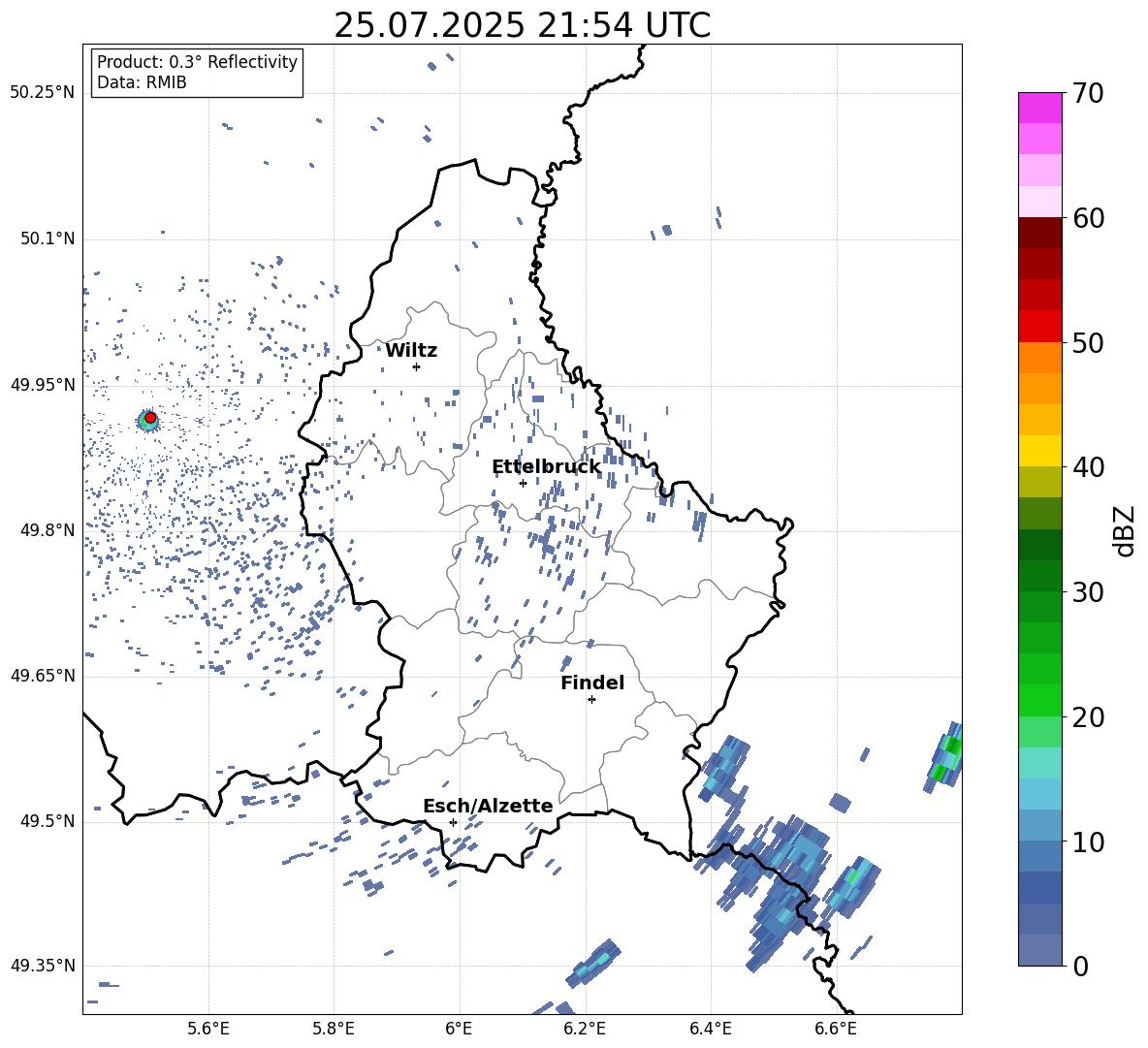Click the 6.4°E longitude label
1148x1048 pixels.
(710, 1029)
